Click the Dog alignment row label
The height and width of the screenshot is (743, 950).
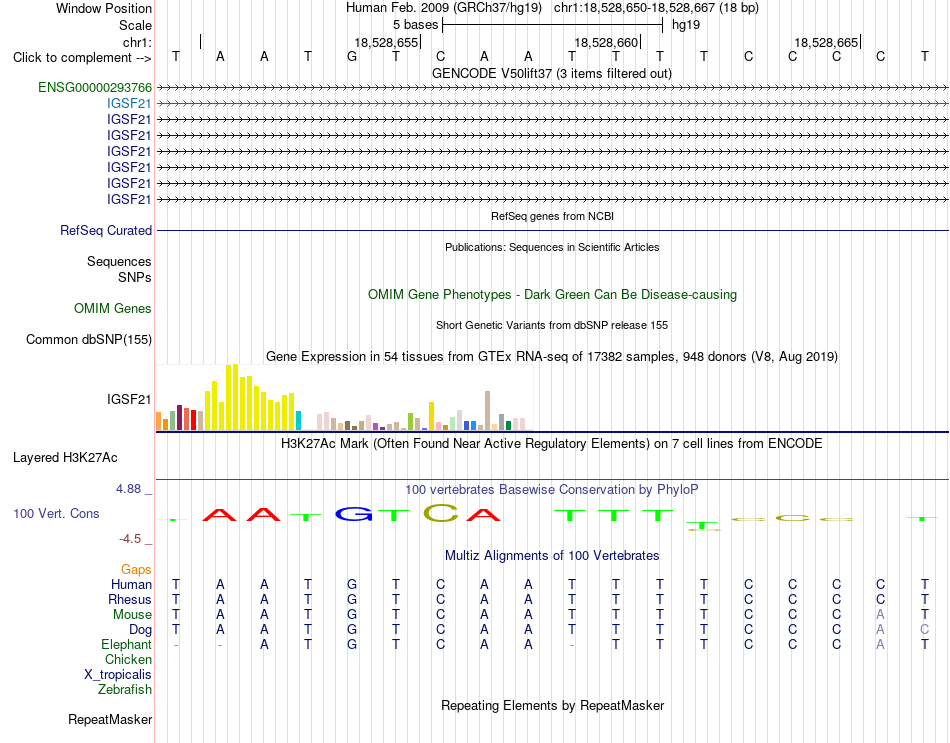pos(141,630)
